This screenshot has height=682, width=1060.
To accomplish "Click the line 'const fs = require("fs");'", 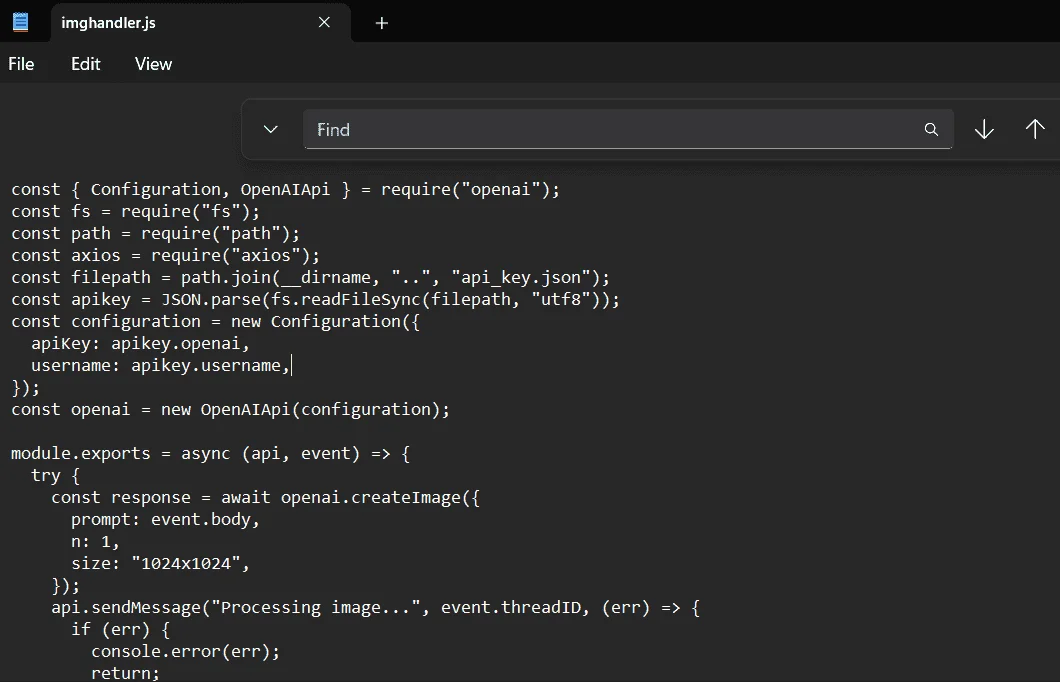I will tap(135, 212).
